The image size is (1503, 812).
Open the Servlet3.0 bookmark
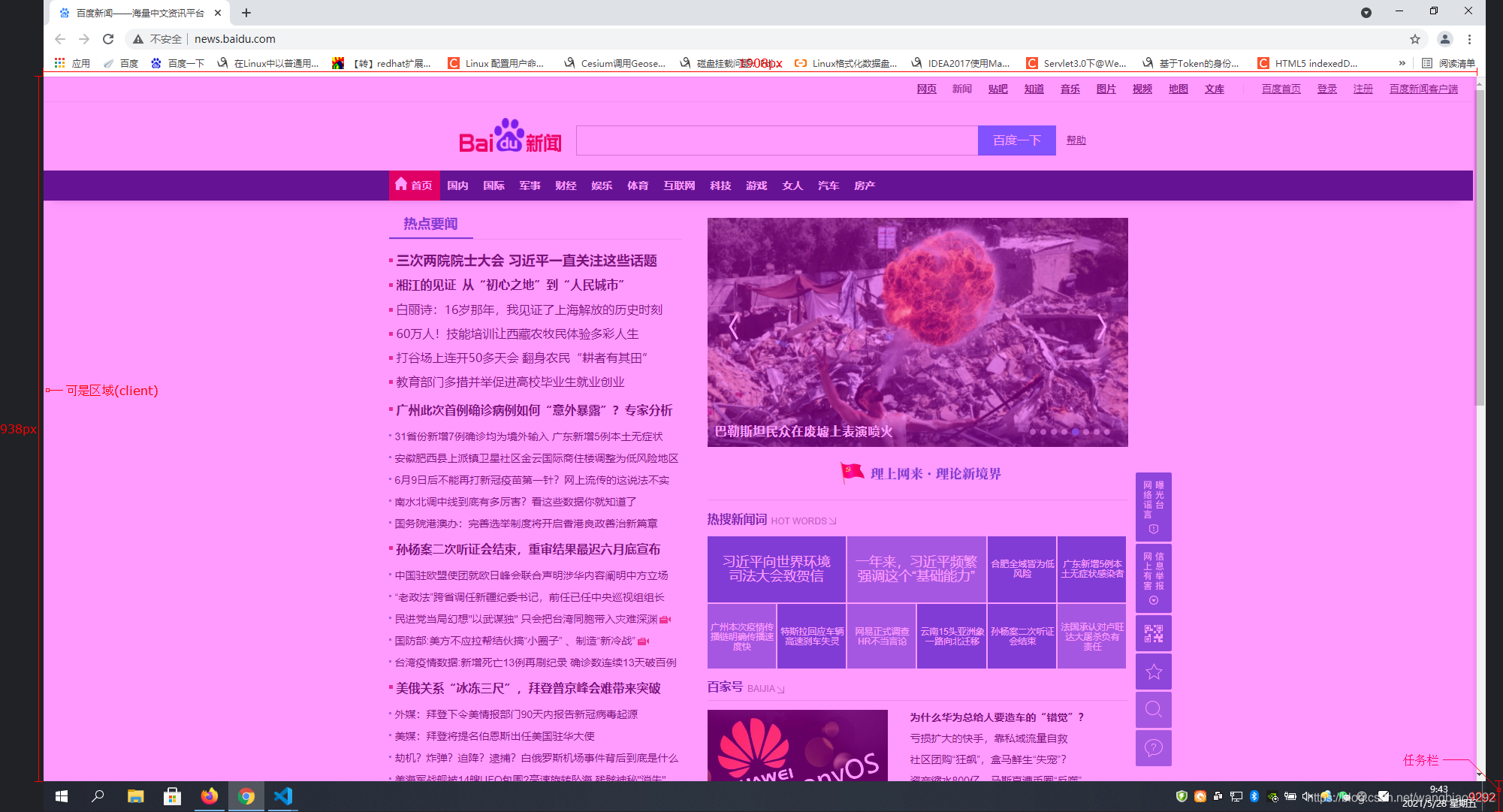[x=1076, y=63]
